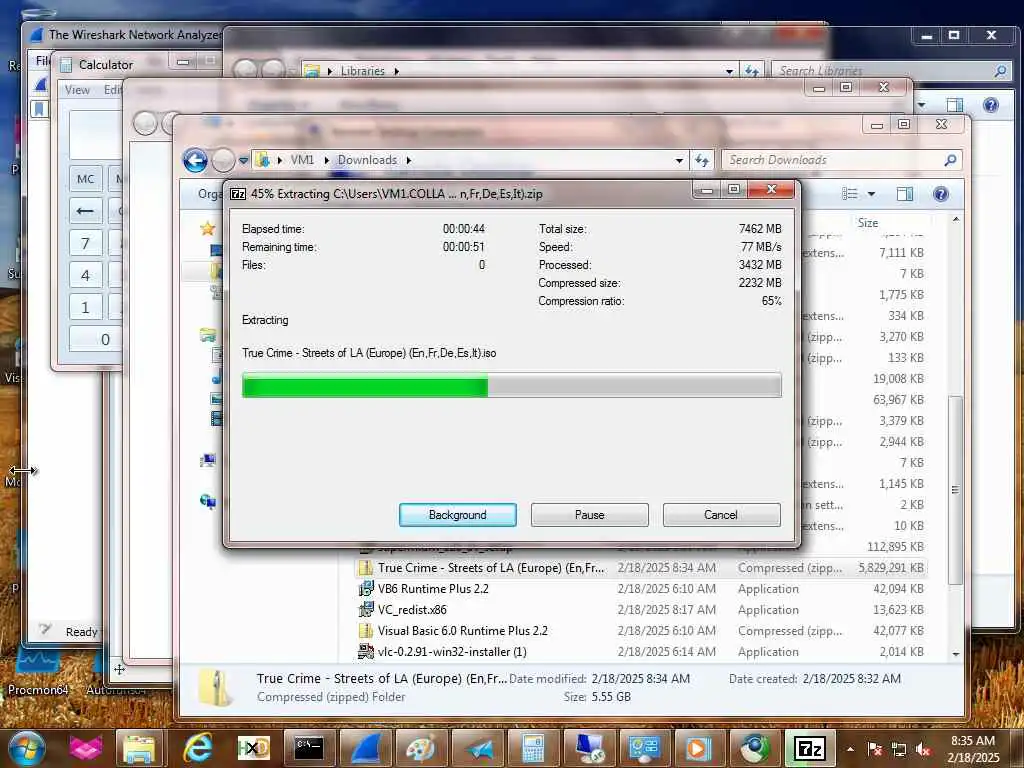Open address bar history dropdown in Downloads window
1024x768 pixels.
[x=679, y=161]
